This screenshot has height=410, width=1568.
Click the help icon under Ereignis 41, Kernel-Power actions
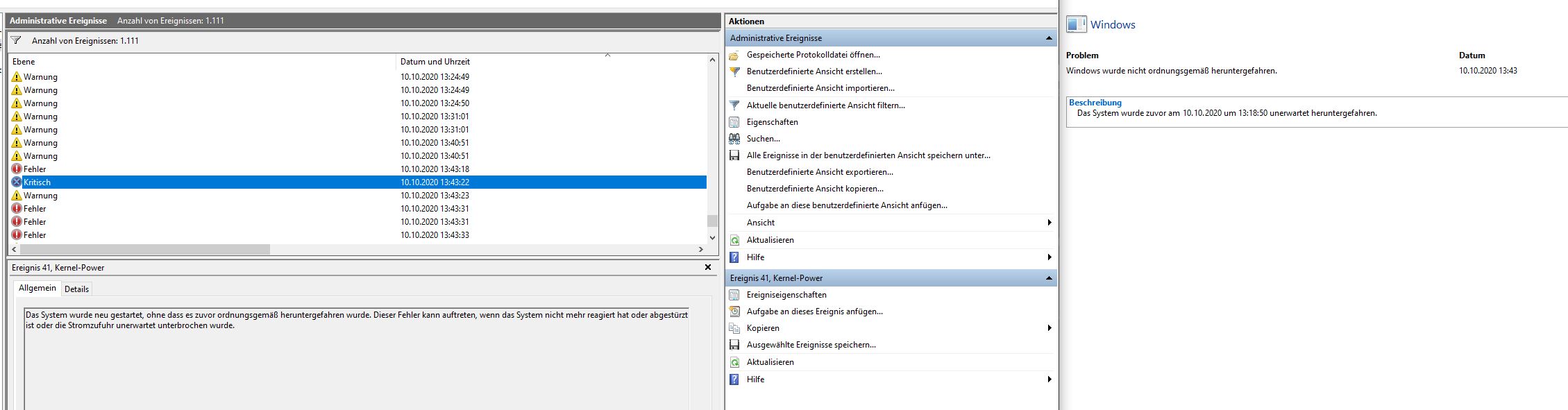click(x=734, y=379)
